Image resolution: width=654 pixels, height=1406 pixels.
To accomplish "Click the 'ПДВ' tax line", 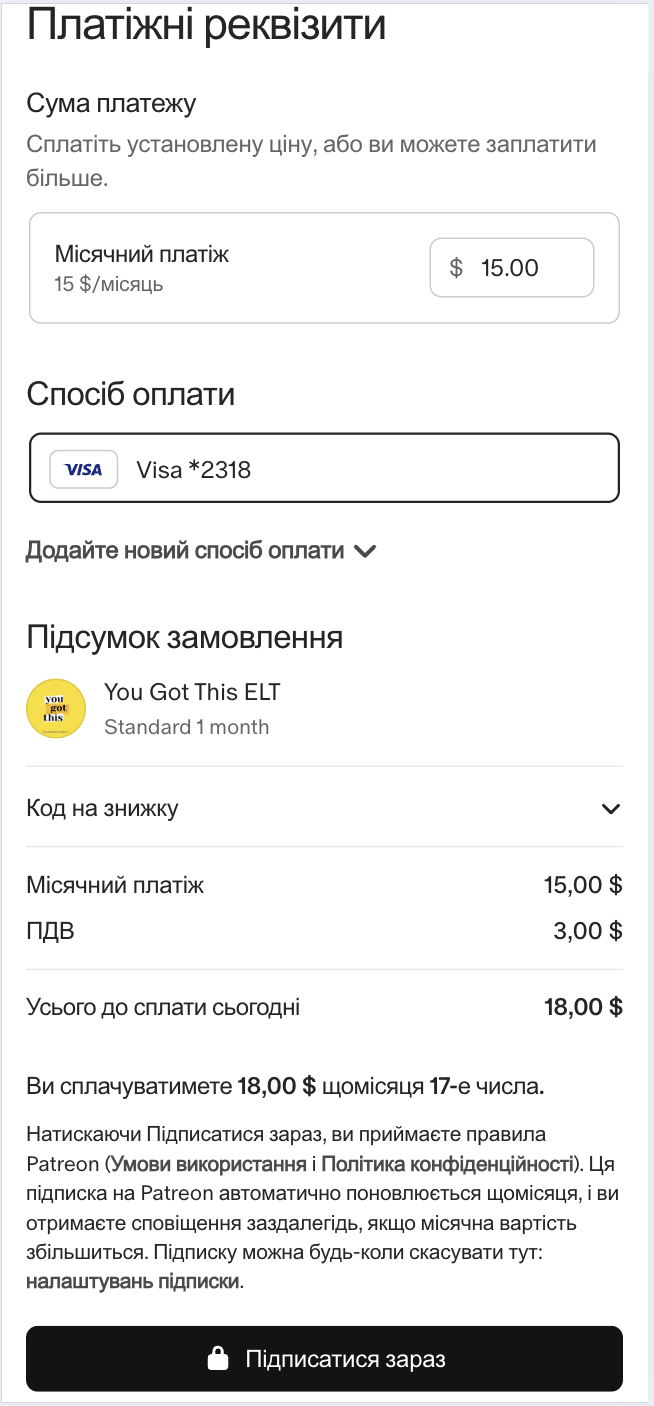I will pos(50,932).
